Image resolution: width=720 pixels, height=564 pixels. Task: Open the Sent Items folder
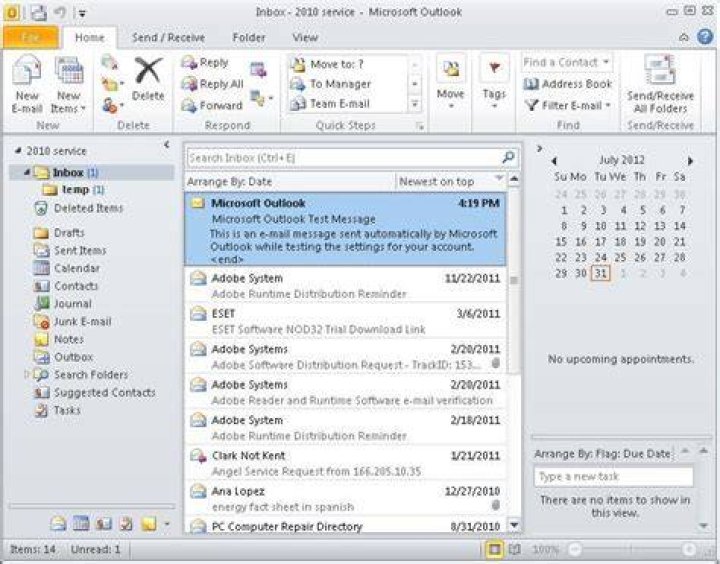[x=70, y=250]
